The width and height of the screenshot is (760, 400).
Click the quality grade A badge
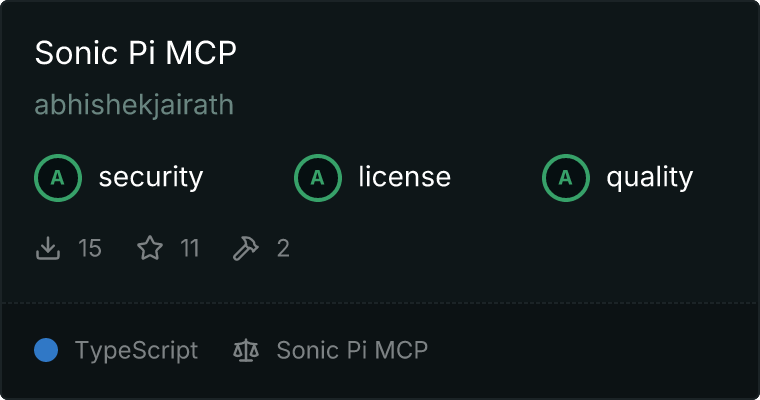(x=566, y=178)
